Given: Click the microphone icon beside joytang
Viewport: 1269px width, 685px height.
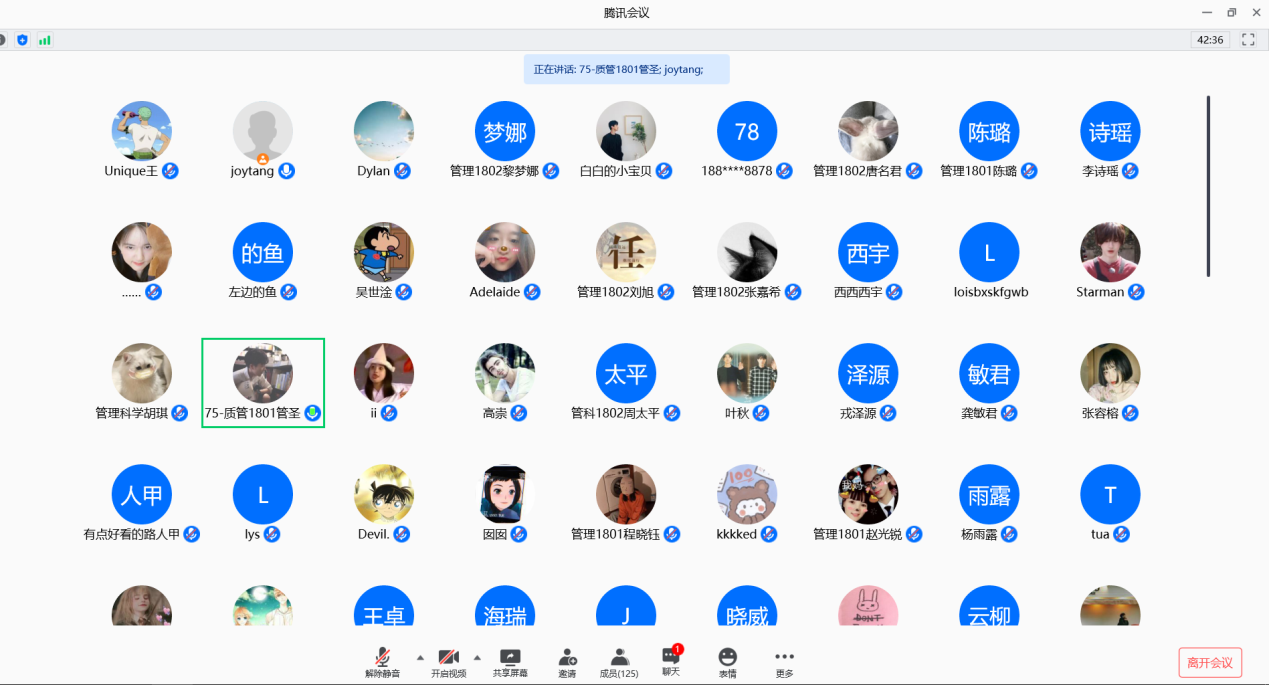Looking at the screenshot, I should point(287,171).
